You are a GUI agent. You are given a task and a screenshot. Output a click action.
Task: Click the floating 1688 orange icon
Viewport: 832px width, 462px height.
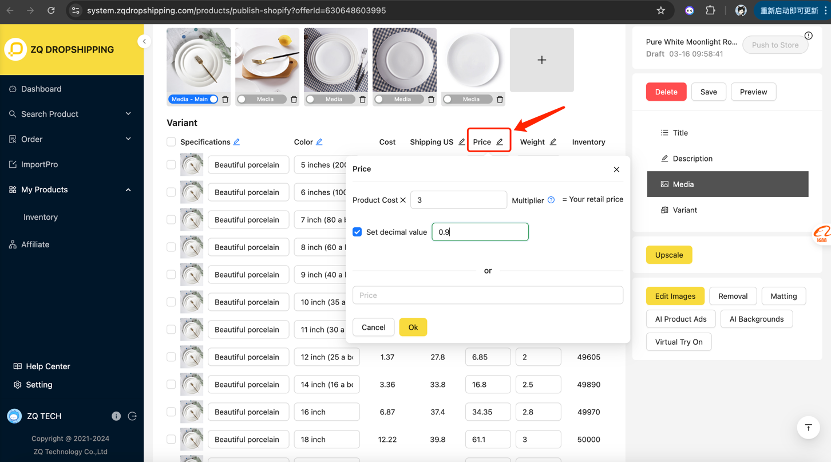pos(822,234)
